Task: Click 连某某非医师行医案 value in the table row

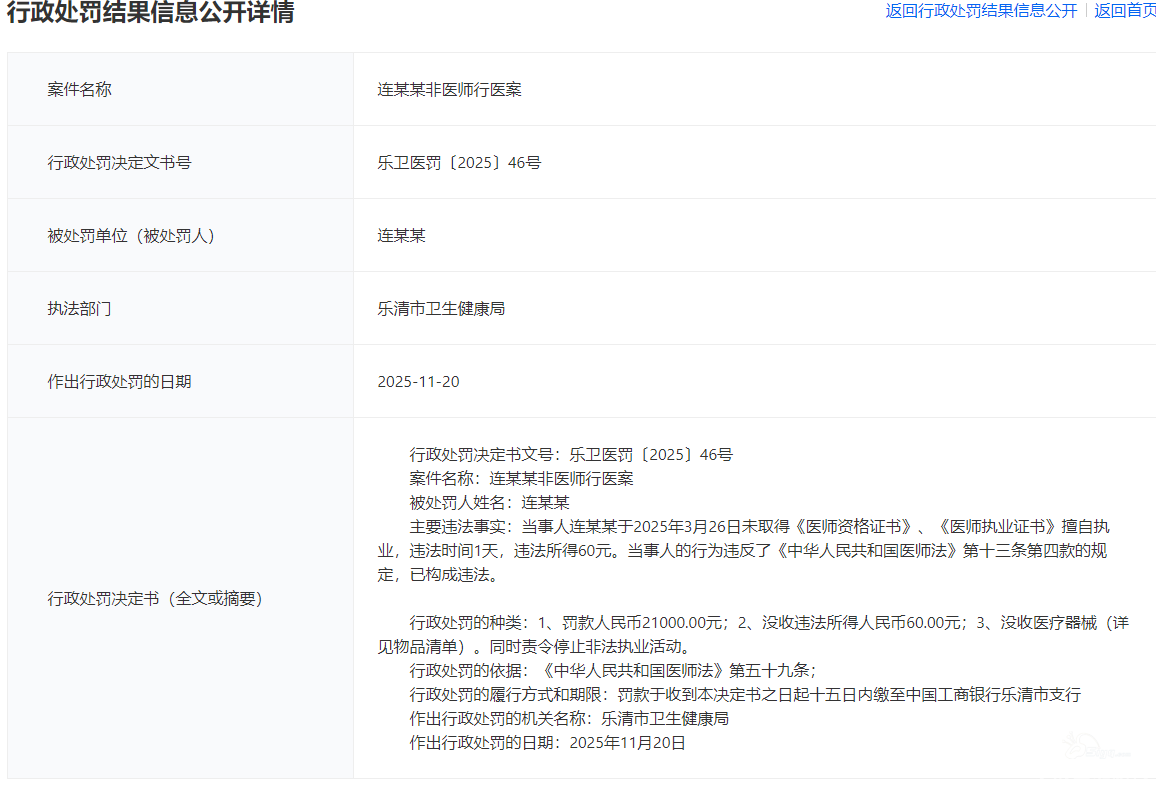Action: click(449, 89)
